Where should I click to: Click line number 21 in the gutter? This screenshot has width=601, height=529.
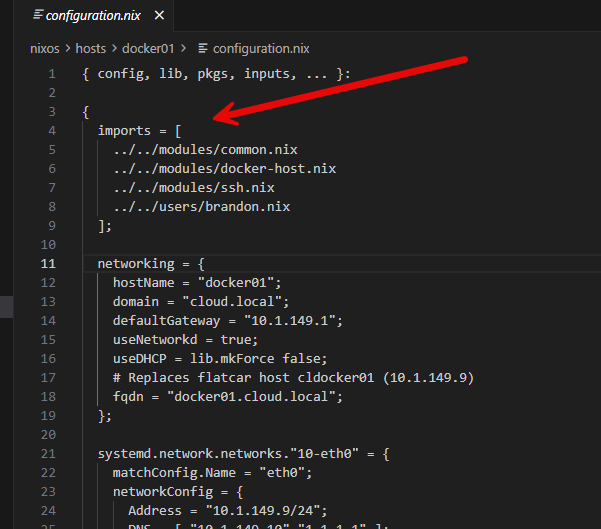pos(48,454)
